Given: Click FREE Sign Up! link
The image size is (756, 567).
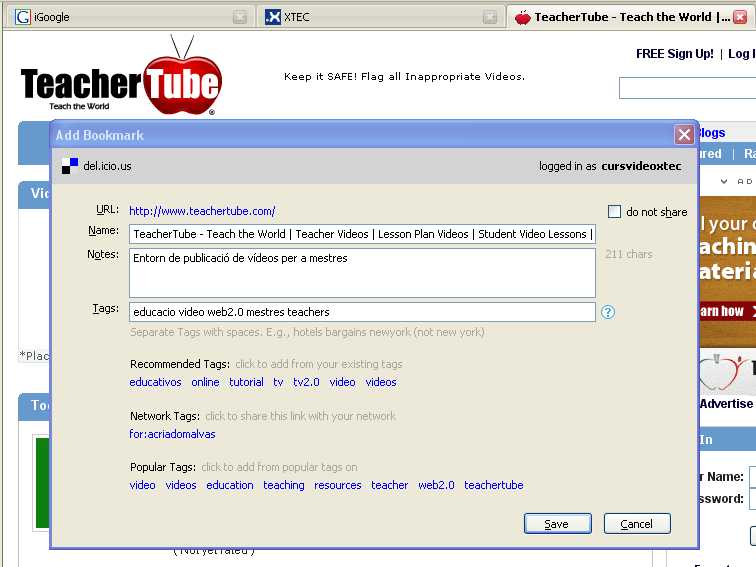Looking at the screenshot, I should (675, 54).
